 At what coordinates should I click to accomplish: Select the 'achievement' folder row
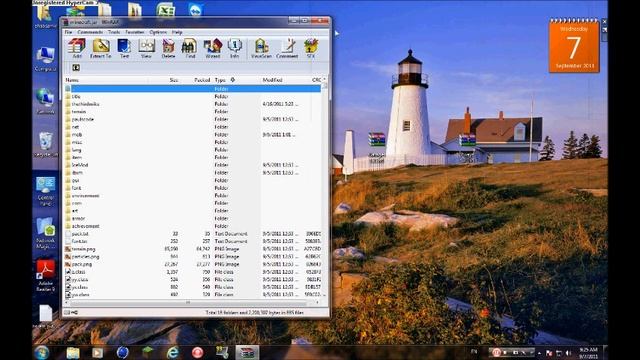coord(193,226)
